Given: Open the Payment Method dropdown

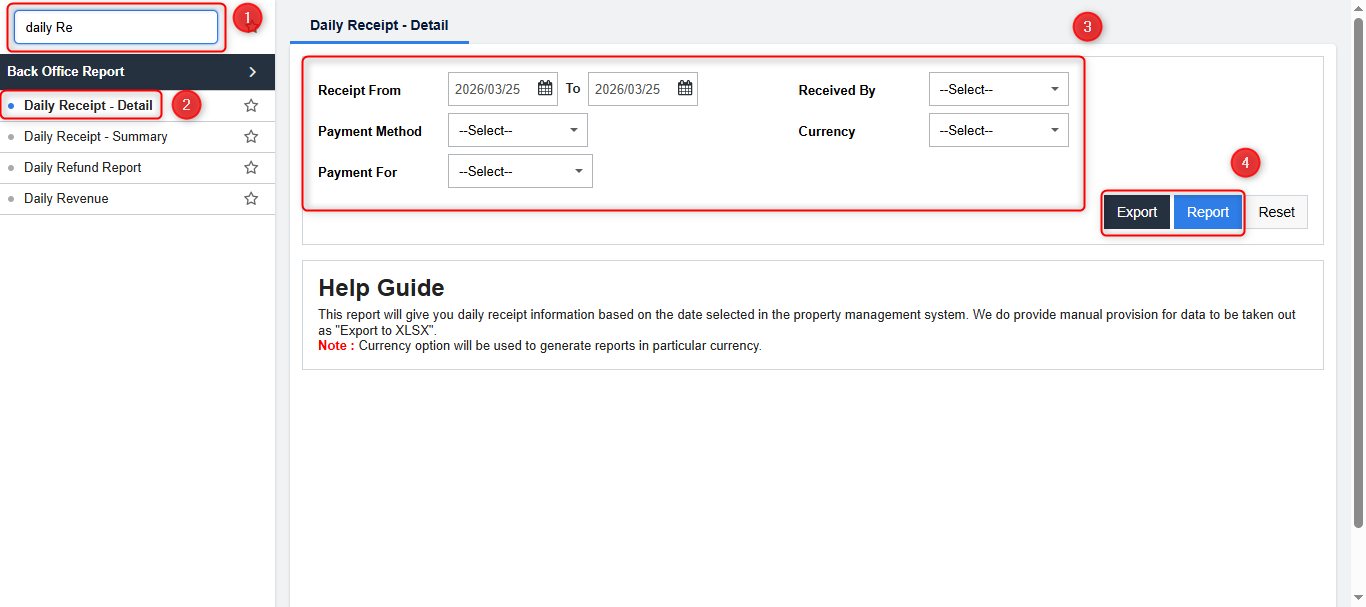Looking at the screenshot, I should [x=518, y=130].
